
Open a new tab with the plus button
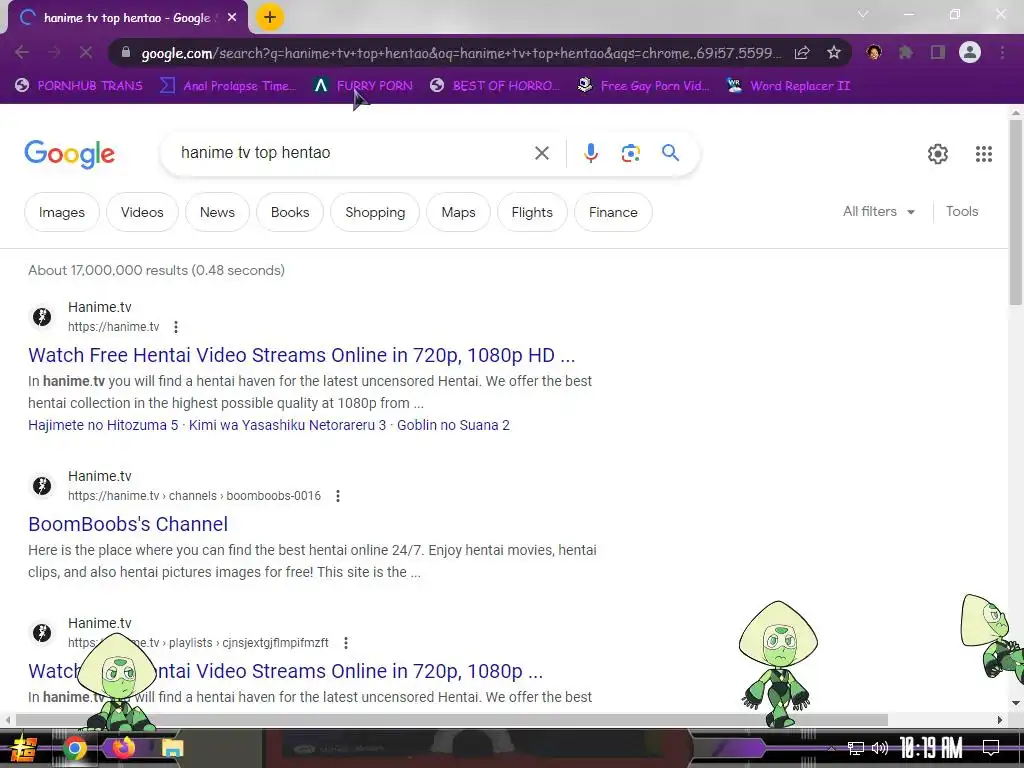click(x=270, y=18)
